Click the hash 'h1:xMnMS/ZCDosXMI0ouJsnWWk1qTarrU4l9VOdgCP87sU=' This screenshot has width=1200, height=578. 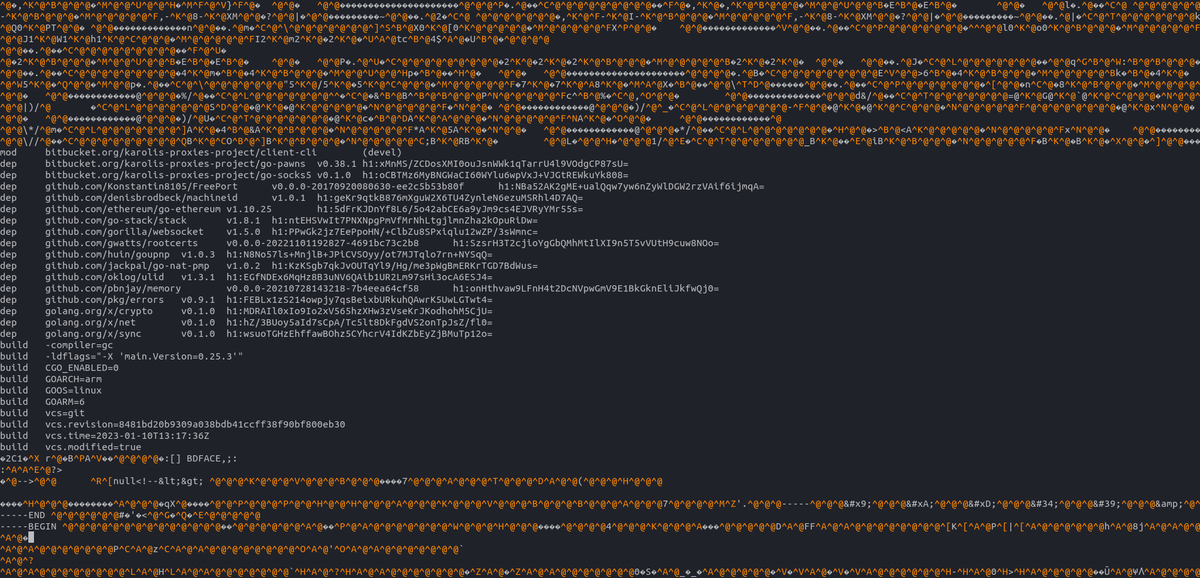point(497,164)
